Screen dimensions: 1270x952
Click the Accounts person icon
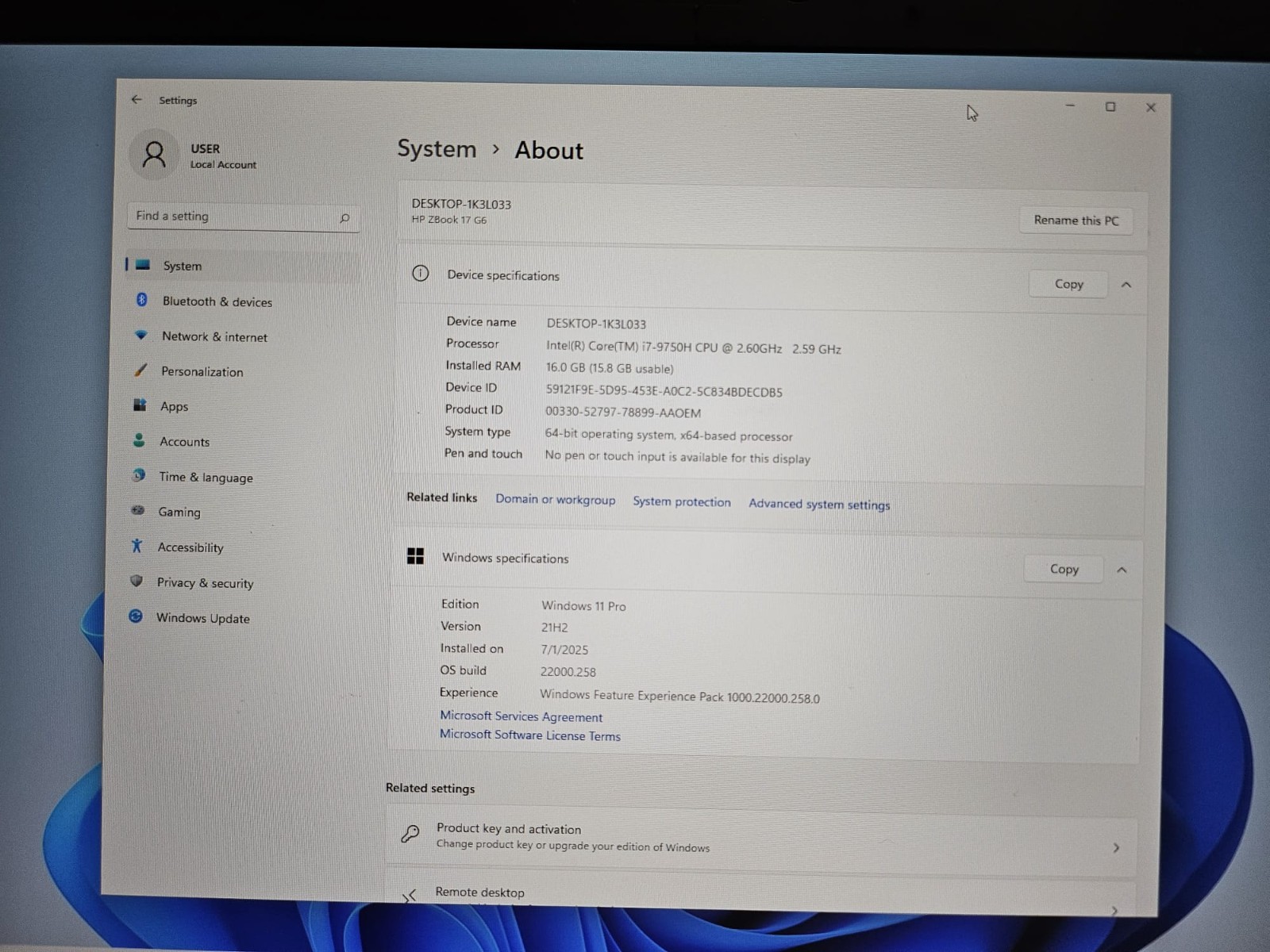[139, 440]
